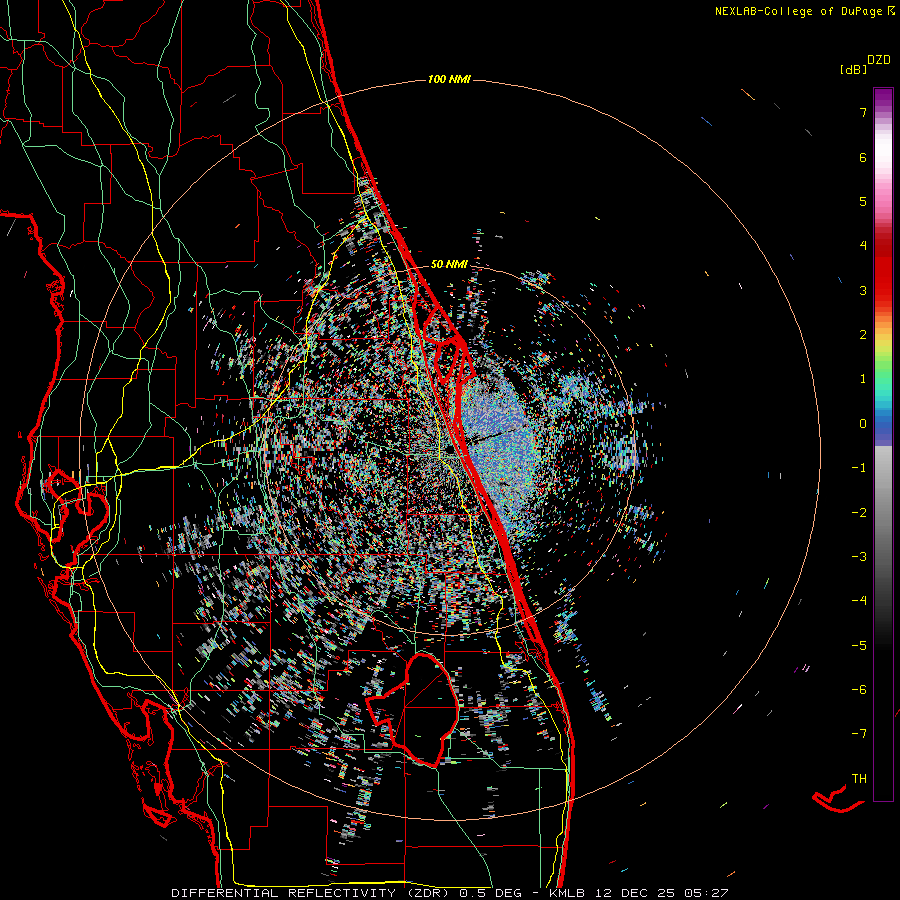Select scale value 0 on legend
Image resolution: width=900 pixels, height=900 pixels.
click(863, 424)
